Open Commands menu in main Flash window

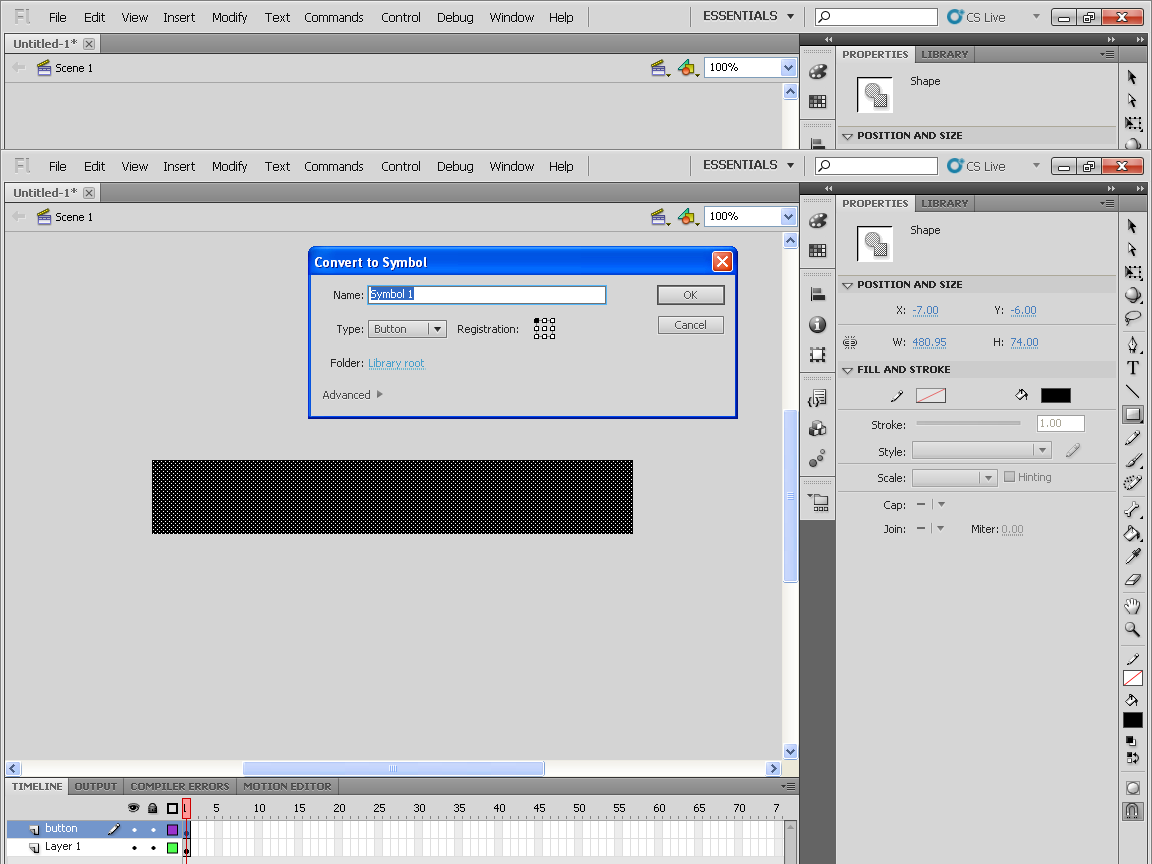[x=334, y=167]
